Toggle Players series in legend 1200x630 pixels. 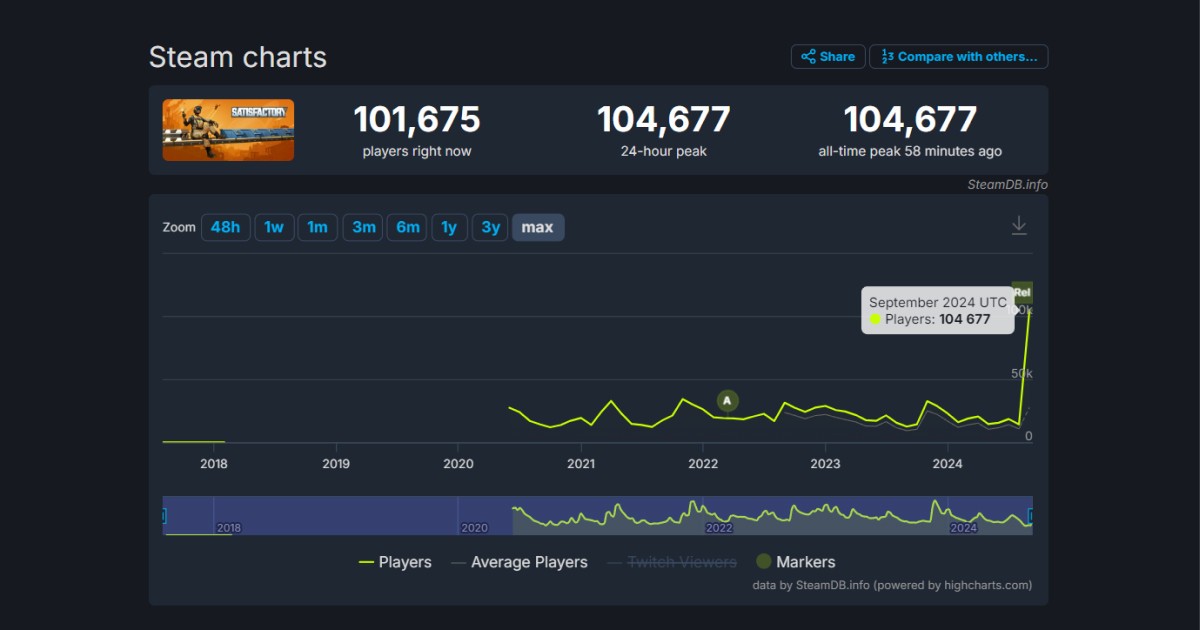tap(395, 563)
